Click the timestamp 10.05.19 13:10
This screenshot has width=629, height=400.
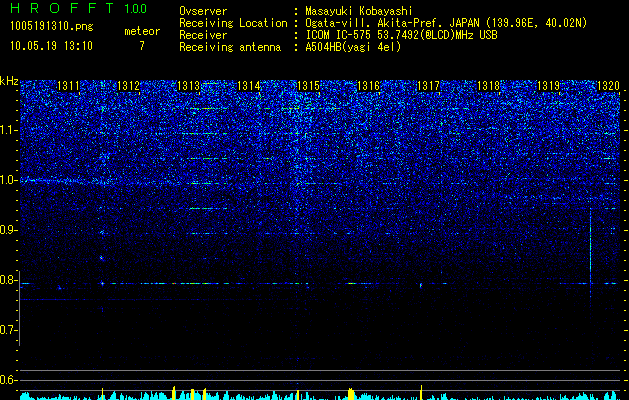coord(51,46)
